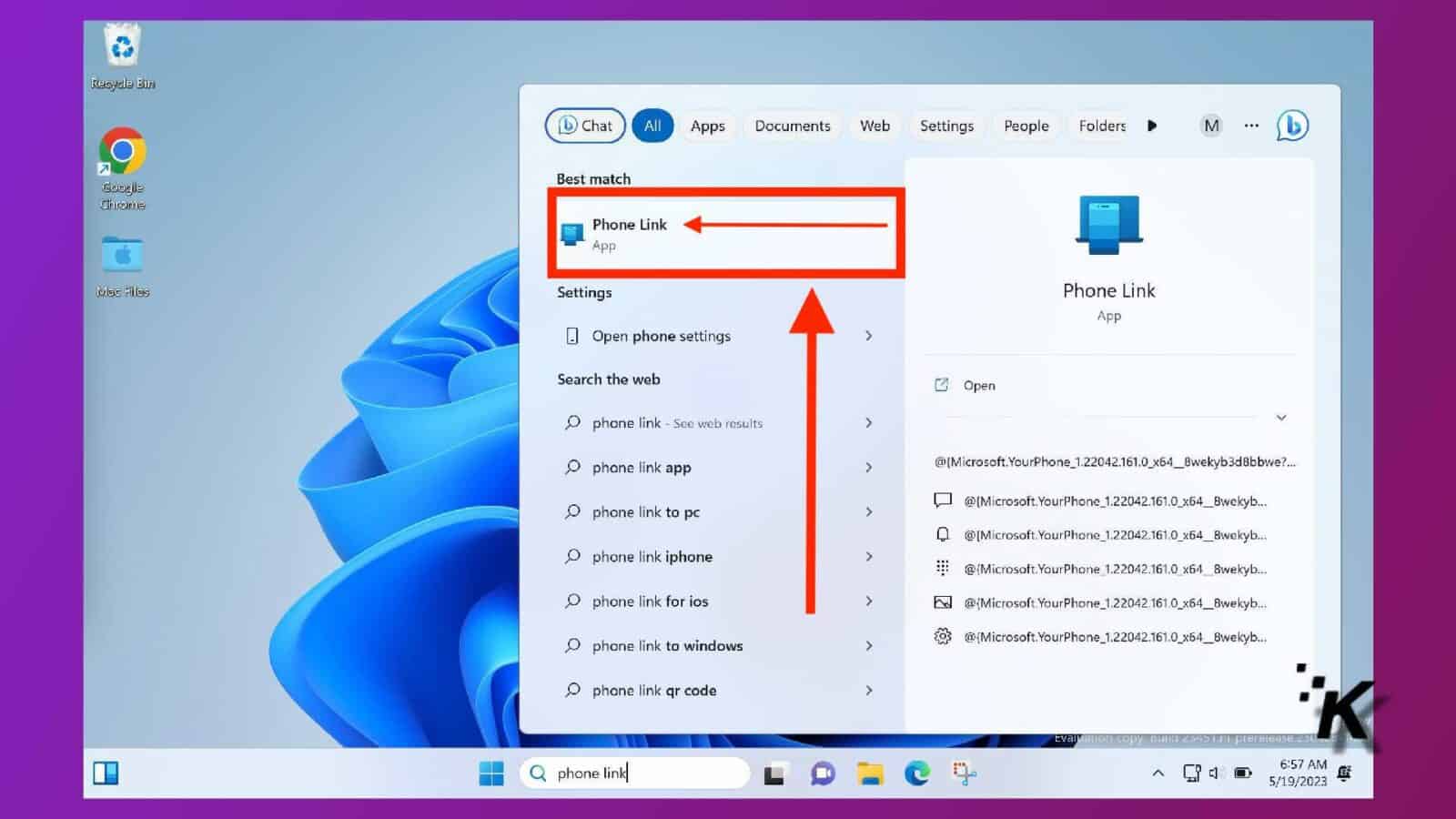Viewport: 1456px width, 819px height.
Task: Launch Microsoft Edge from the taskbar
Action: 916,773
